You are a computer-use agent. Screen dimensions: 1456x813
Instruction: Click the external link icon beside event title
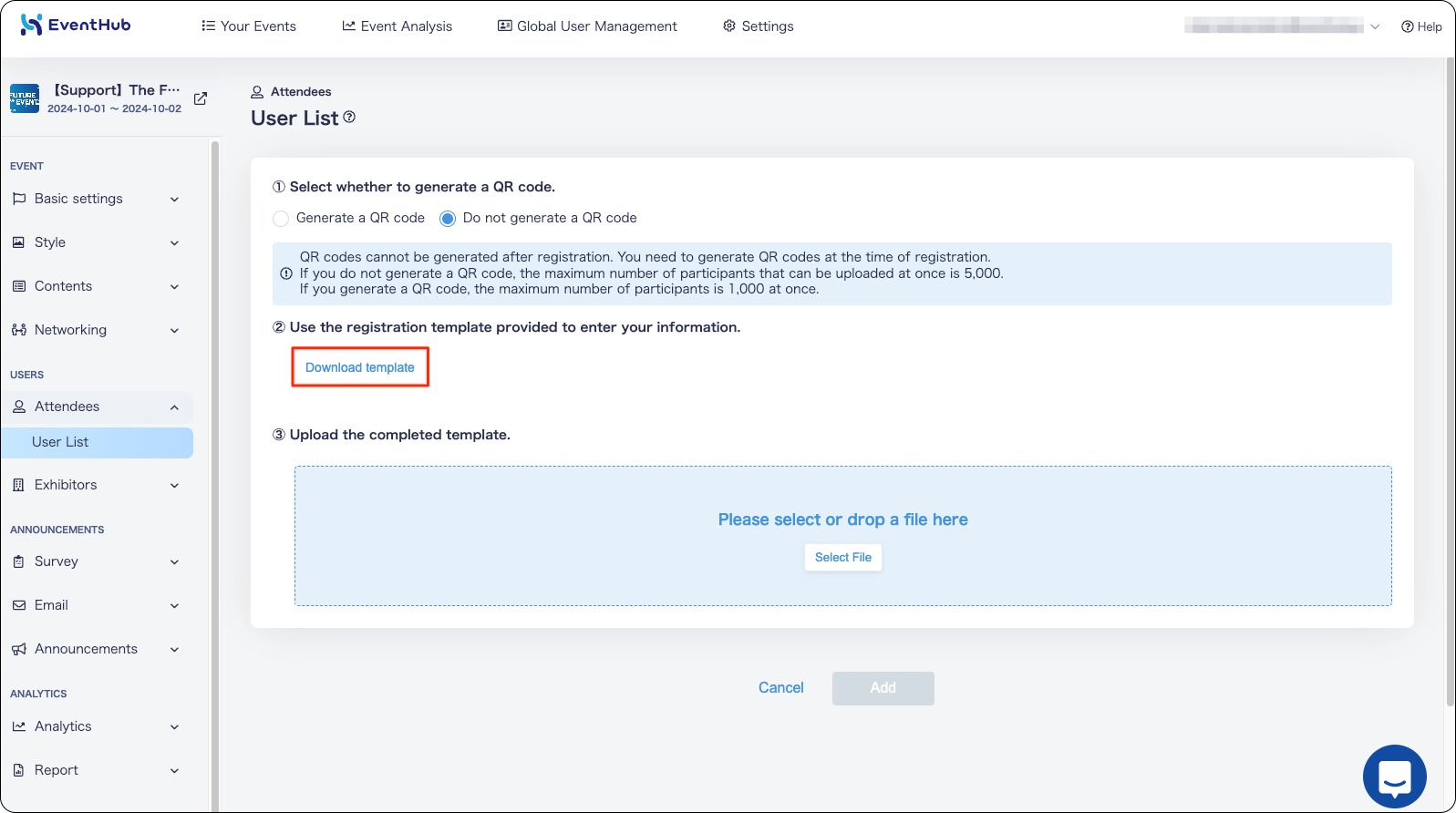tap(201, 98)
